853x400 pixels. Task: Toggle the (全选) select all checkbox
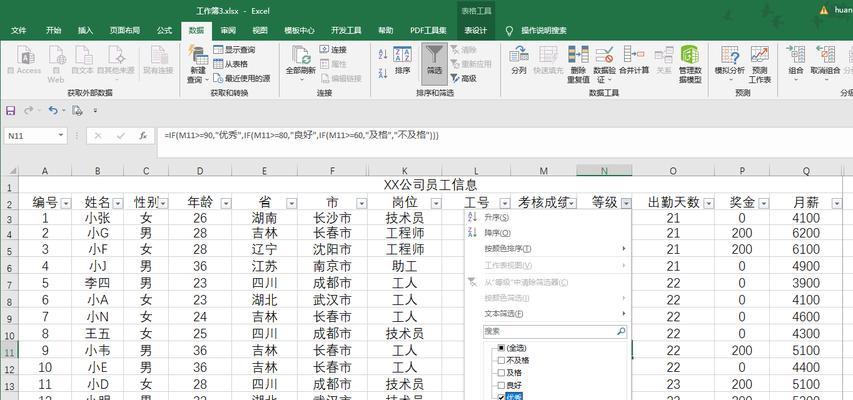(501, 348)
